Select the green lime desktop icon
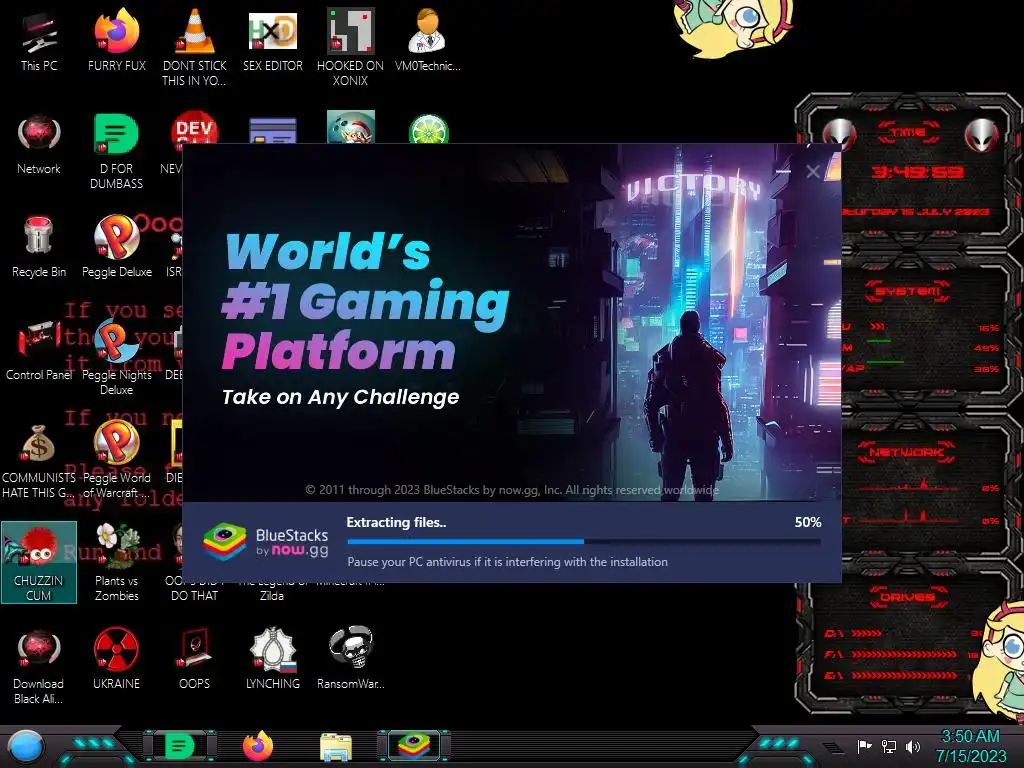The width and height of the screenshot is (1024, 768). click(428, 129)
